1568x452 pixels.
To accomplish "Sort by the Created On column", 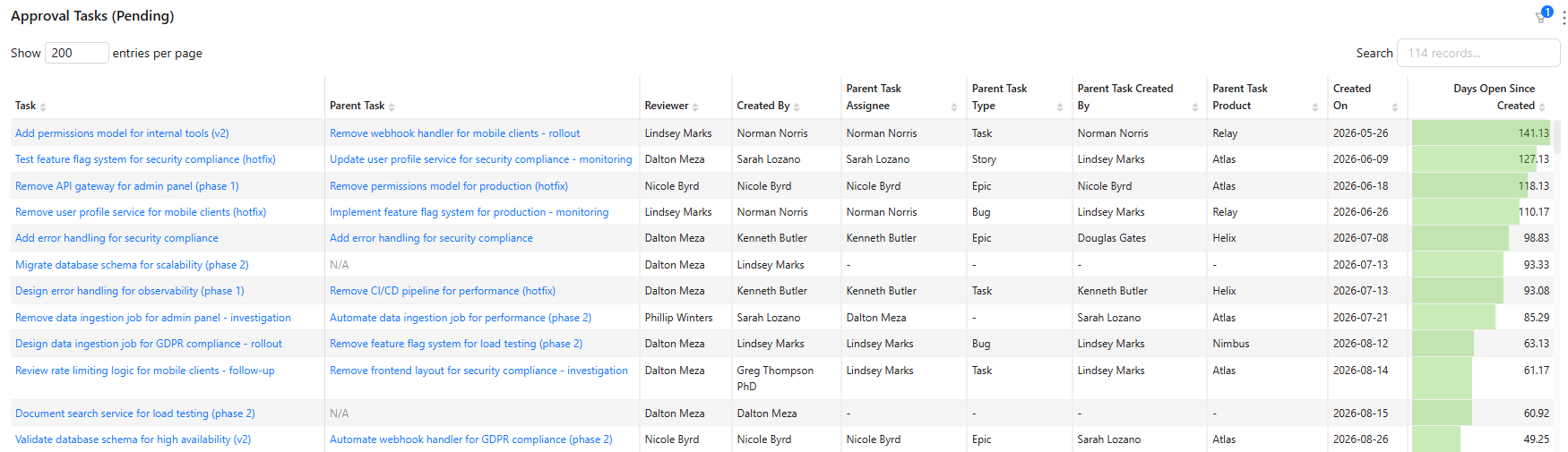I will click(1394, 107).
